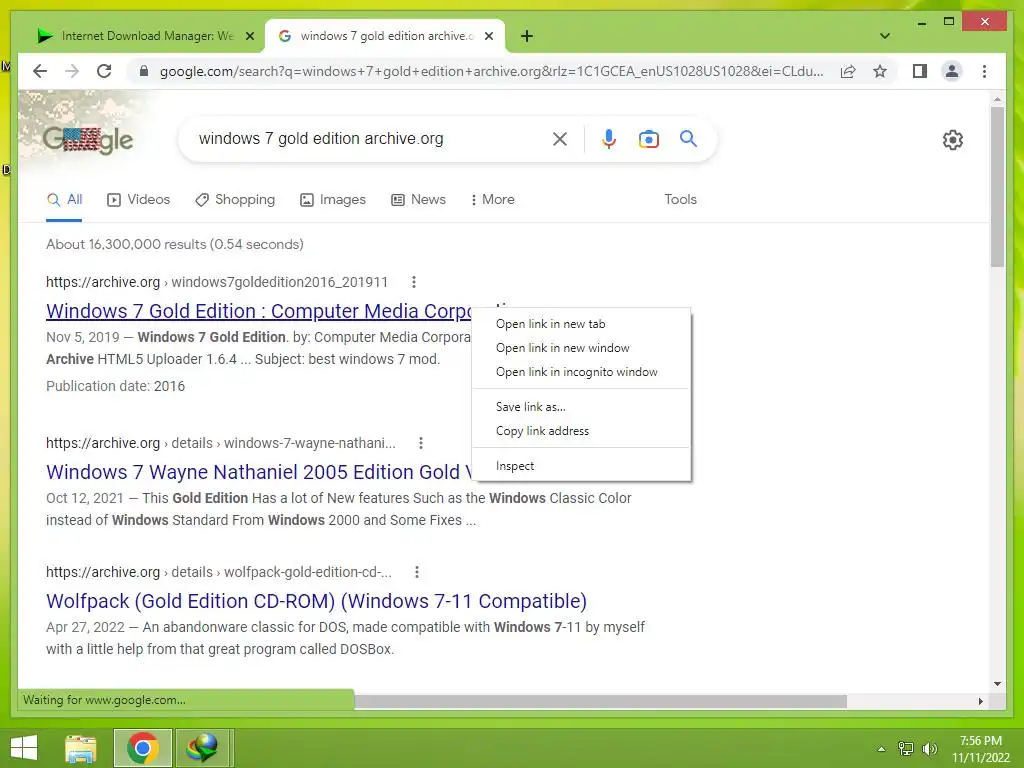
Task: Open the Chrome side panel
Action: pyautogui.click(x=920, y=71)
